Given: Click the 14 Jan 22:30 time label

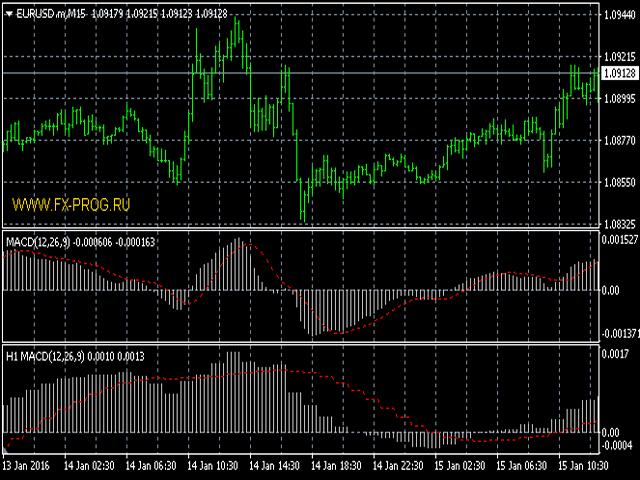Looking at the screenshot, I should [x=398, y=467].
